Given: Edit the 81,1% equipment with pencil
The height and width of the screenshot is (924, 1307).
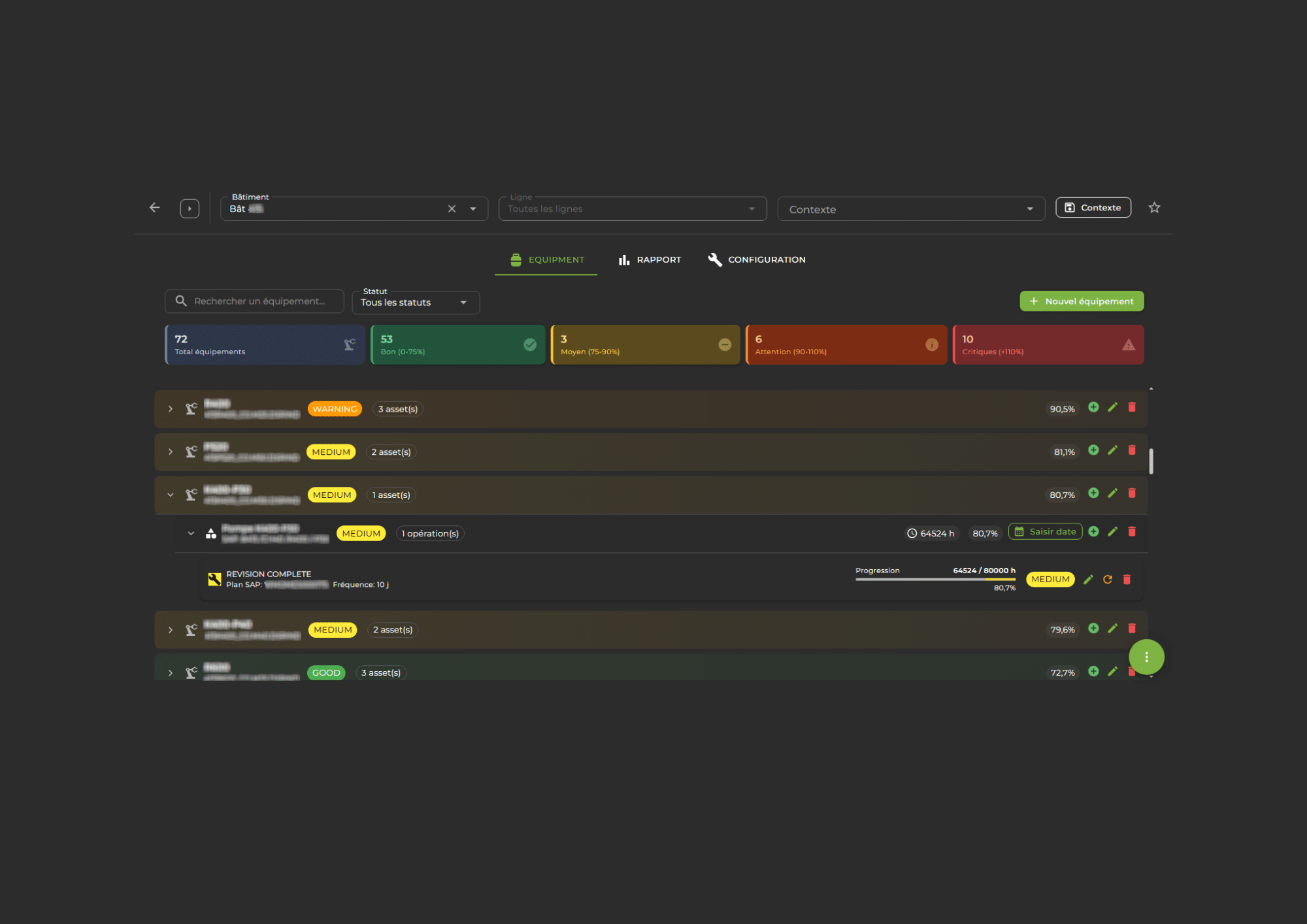Looking at the screenshot, I should coord(1112,450).
